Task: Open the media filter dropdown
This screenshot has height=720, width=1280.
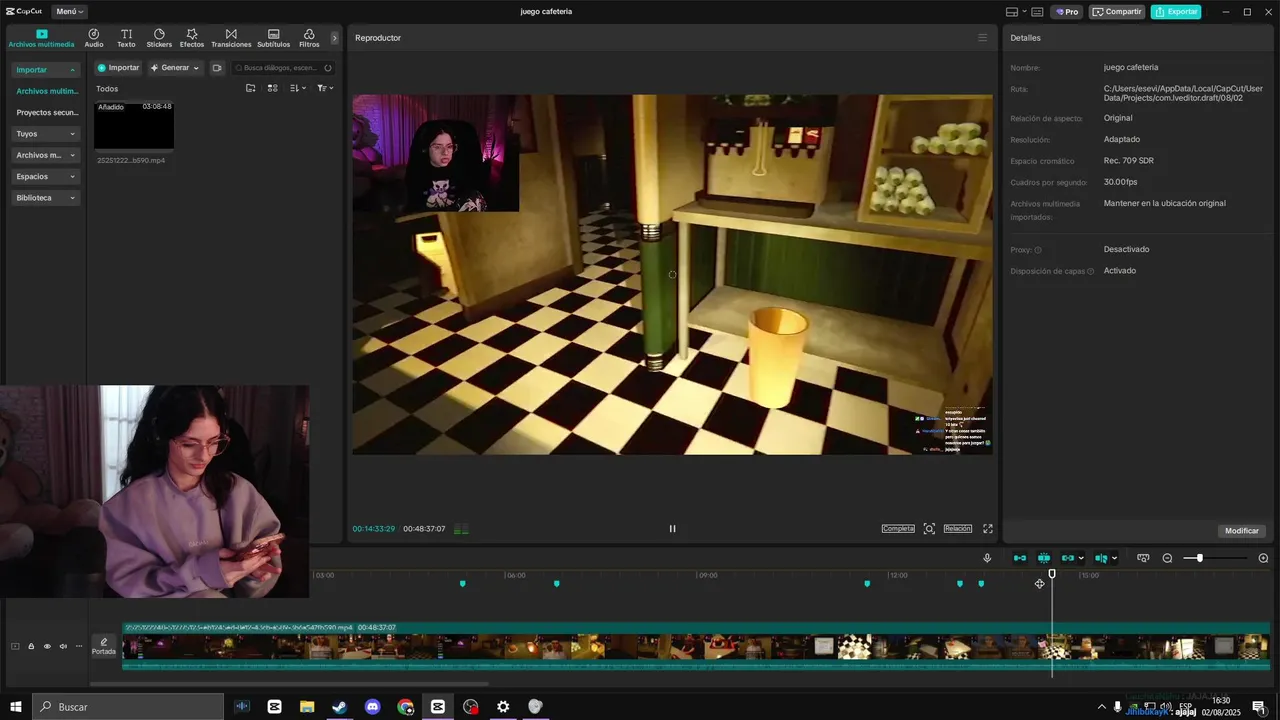Action: pos(324,88)
